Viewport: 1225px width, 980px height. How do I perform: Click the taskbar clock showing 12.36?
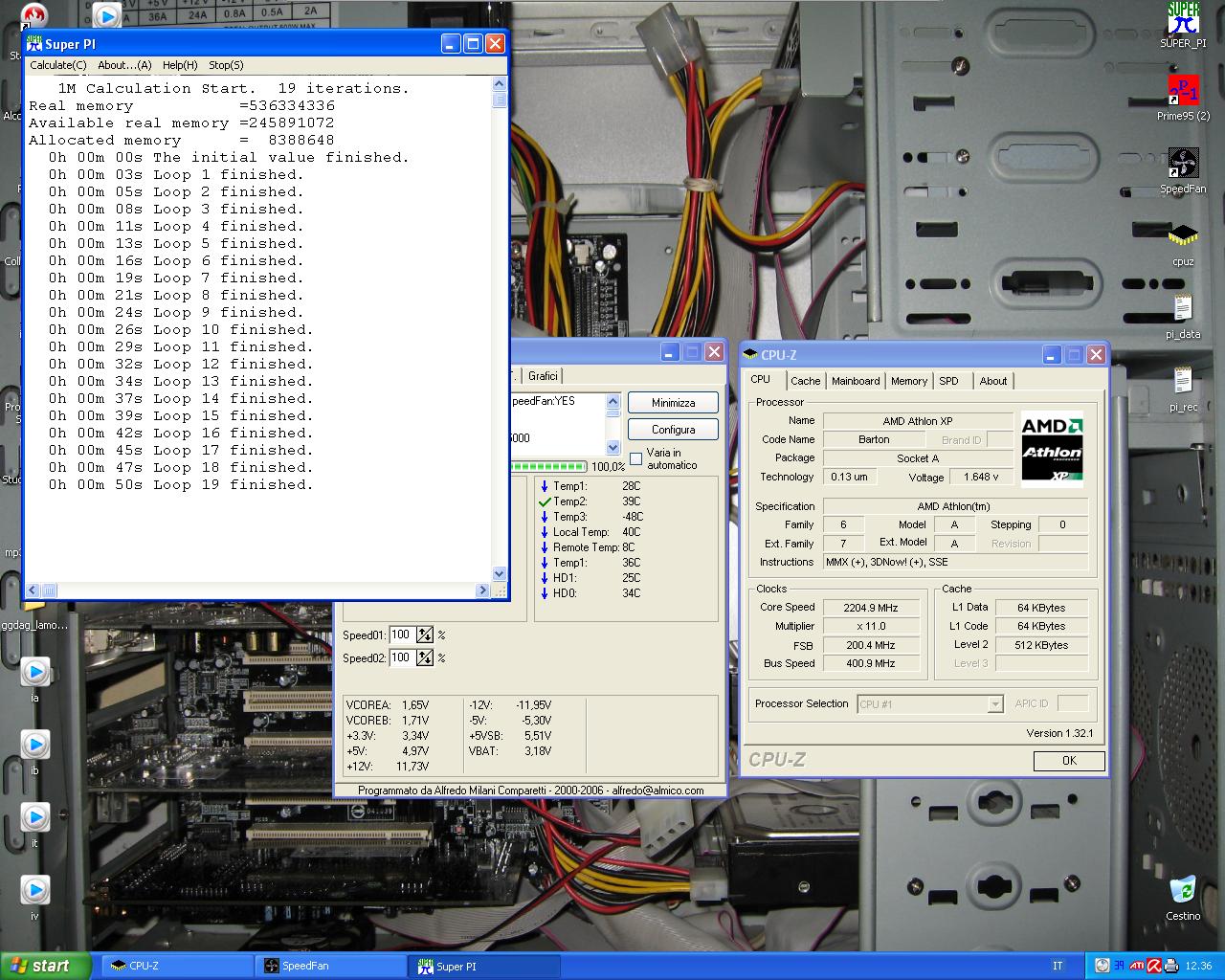click(1198, 966)
